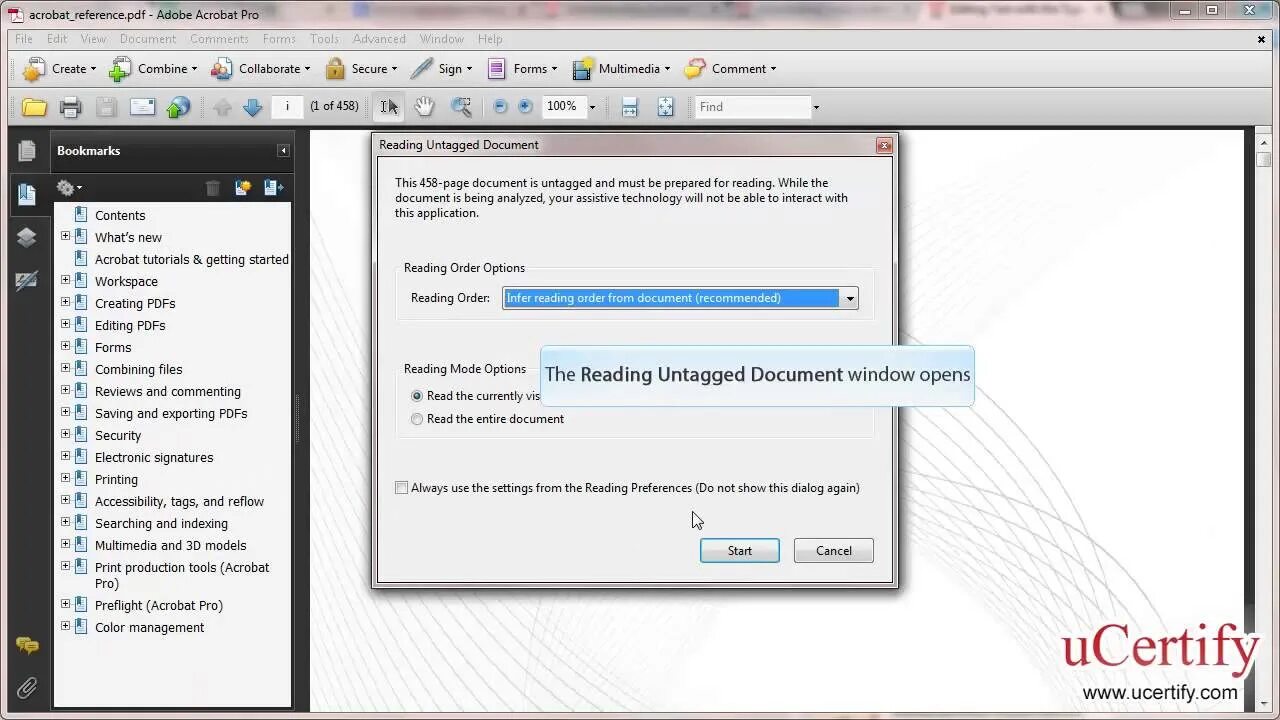This screenshot has width=1280, height=720.
Task: Expand the What's new bookmark
Action: [66, 236]
